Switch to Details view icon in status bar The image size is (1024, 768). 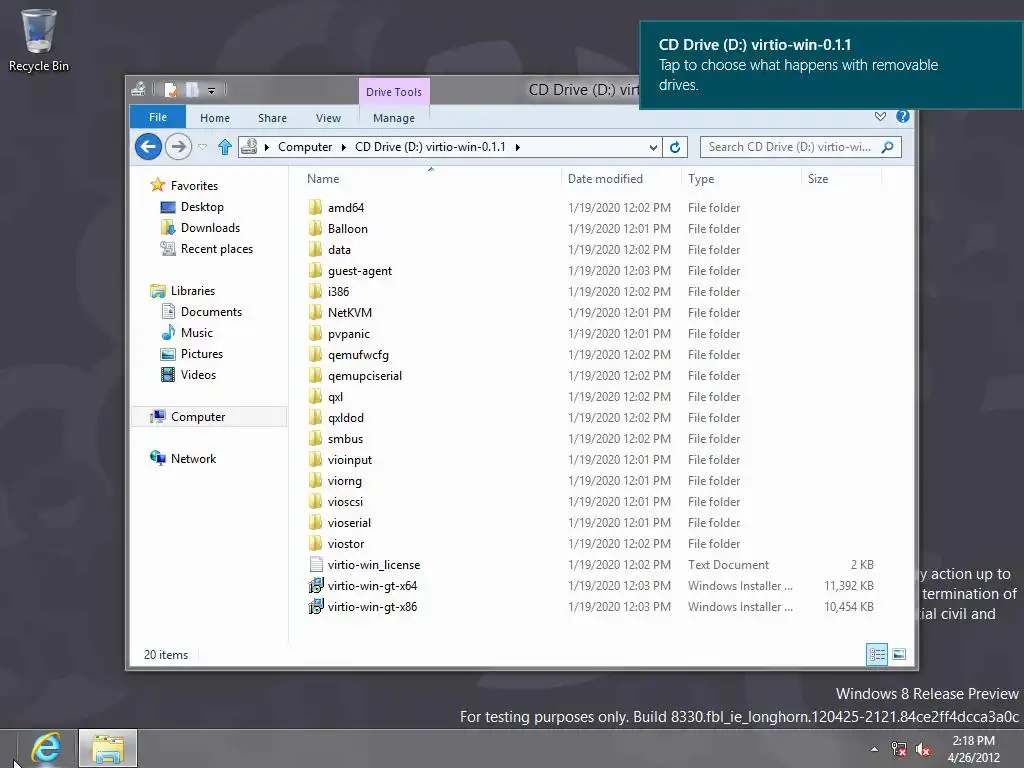pos(877,654)
